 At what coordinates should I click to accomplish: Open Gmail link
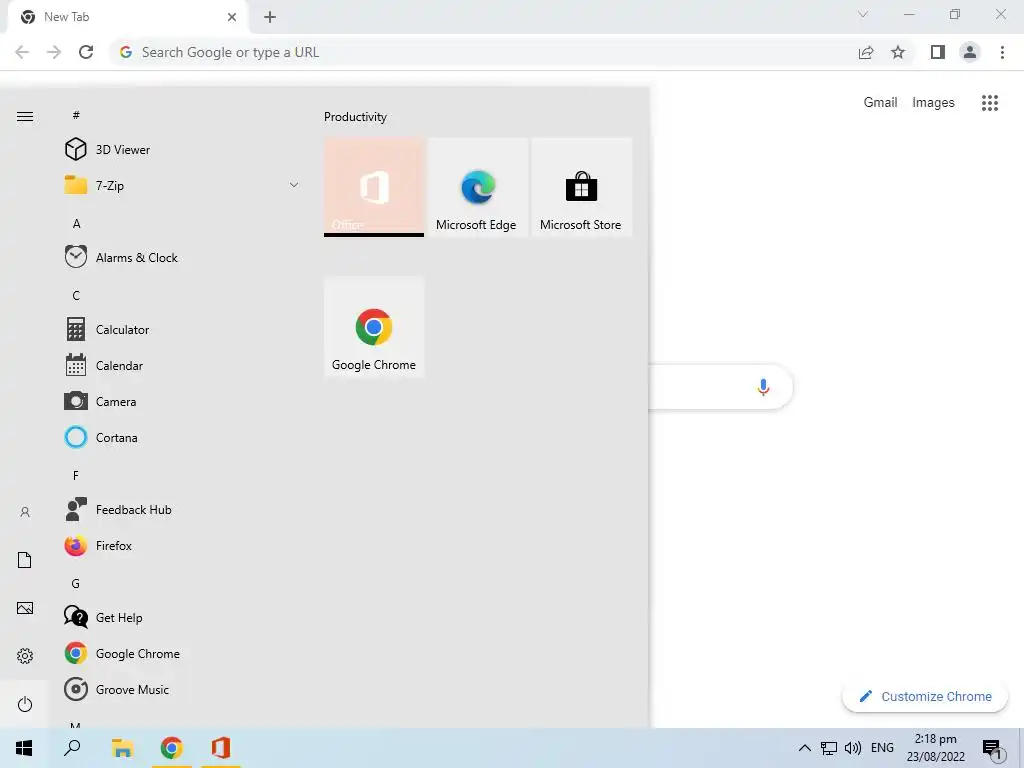pos(880,103)
